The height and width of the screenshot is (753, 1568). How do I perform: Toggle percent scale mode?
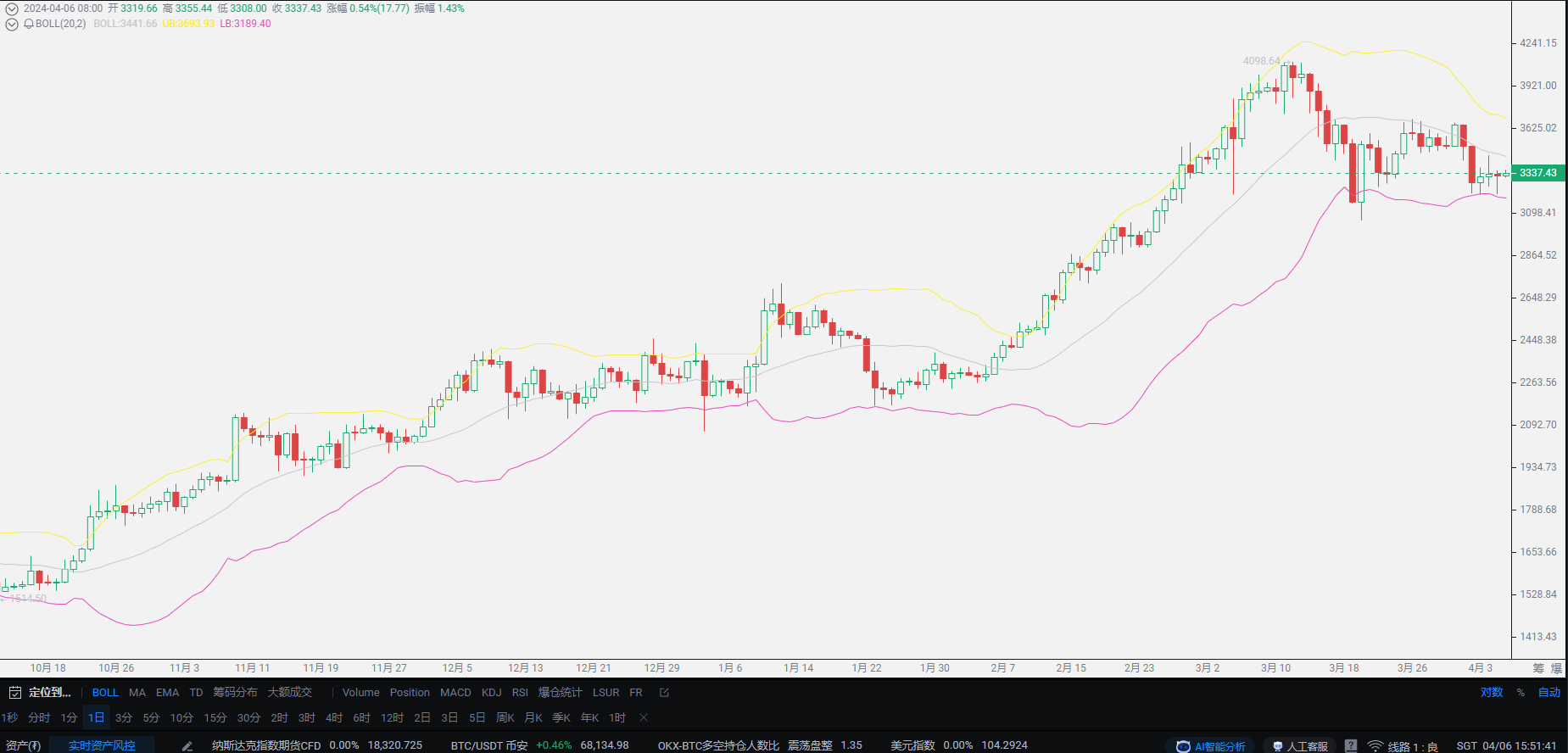click(x=1521, y=693)
